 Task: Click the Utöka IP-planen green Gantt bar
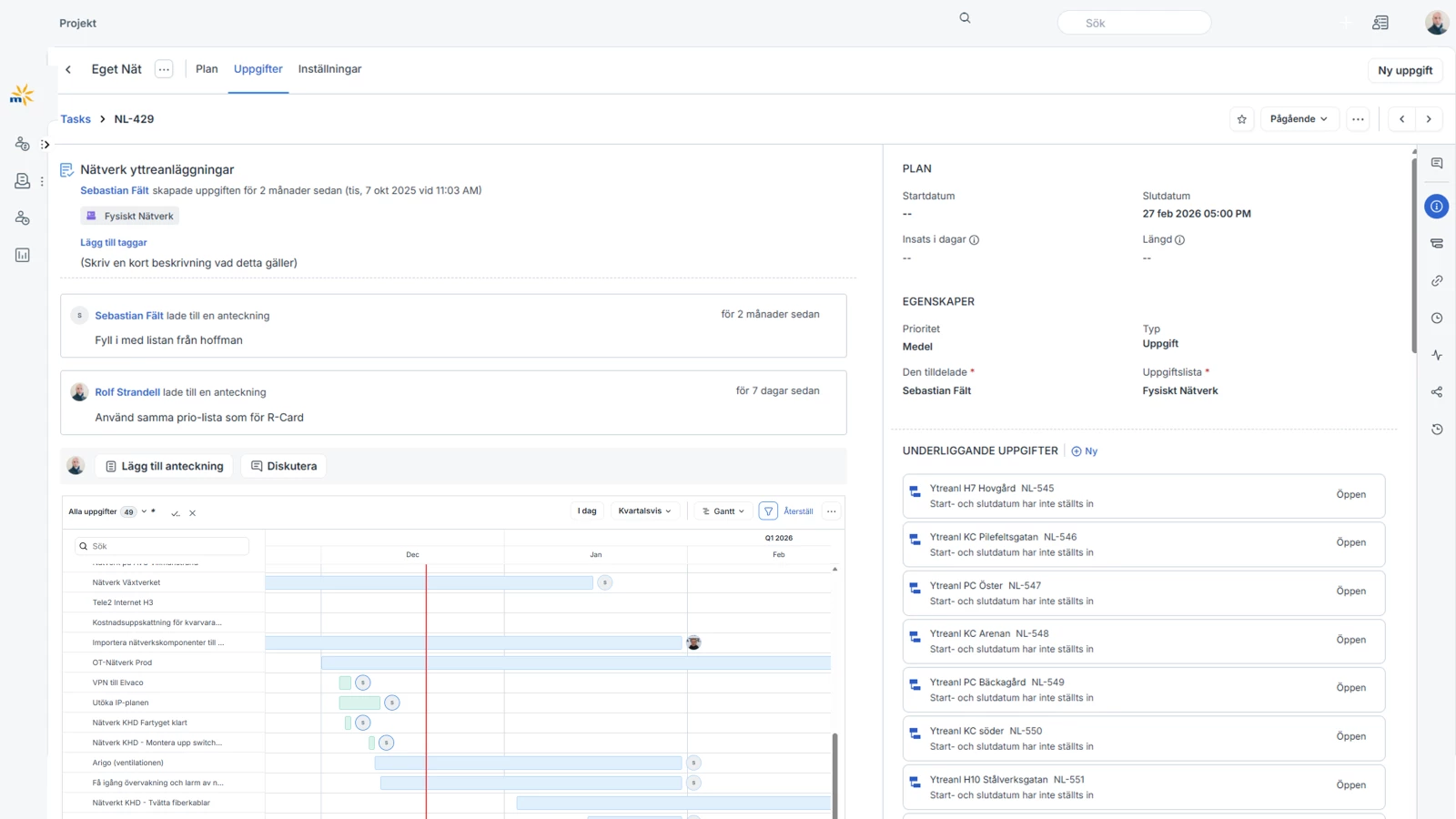tap(359, 703)
